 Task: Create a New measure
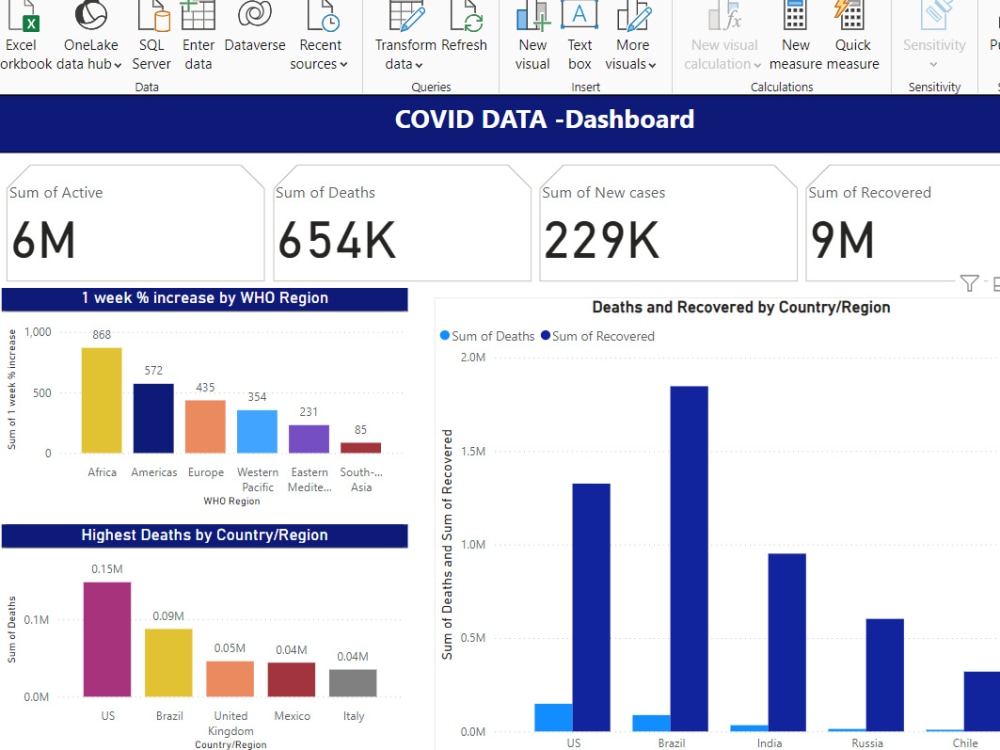click(795, 35)
